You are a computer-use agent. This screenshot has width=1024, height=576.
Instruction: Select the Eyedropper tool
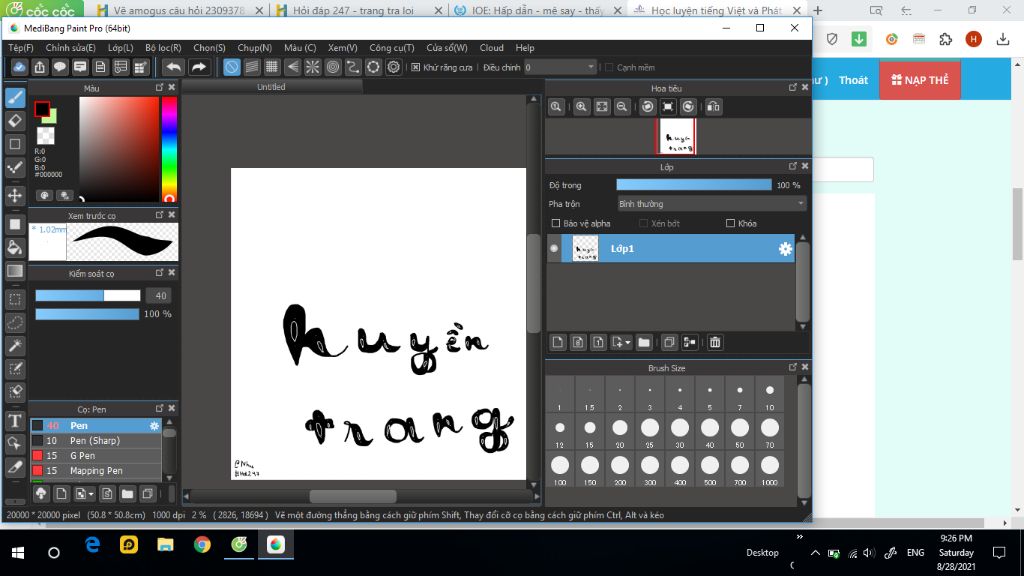pos(15,467)
